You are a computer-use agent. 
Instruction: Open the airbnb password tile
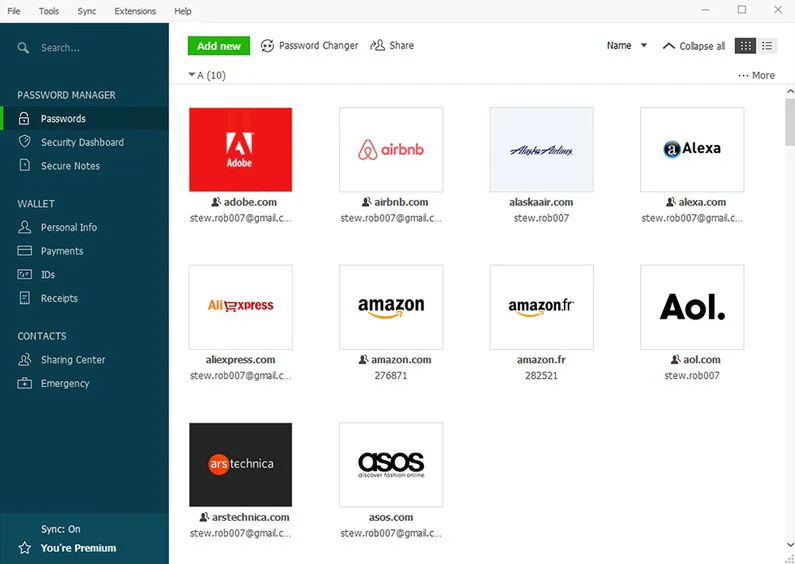pos(391,150)
